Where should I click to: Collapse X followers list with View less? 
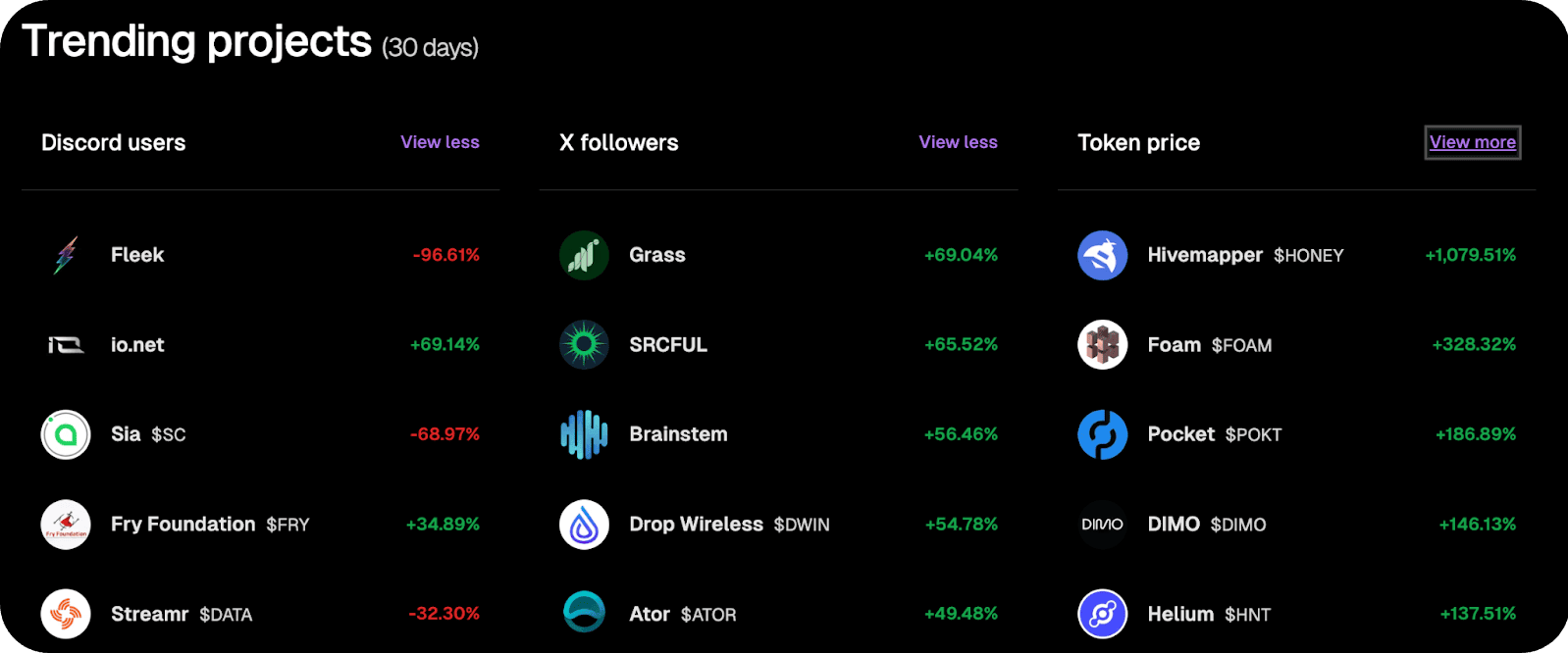(x=958, y=142)
